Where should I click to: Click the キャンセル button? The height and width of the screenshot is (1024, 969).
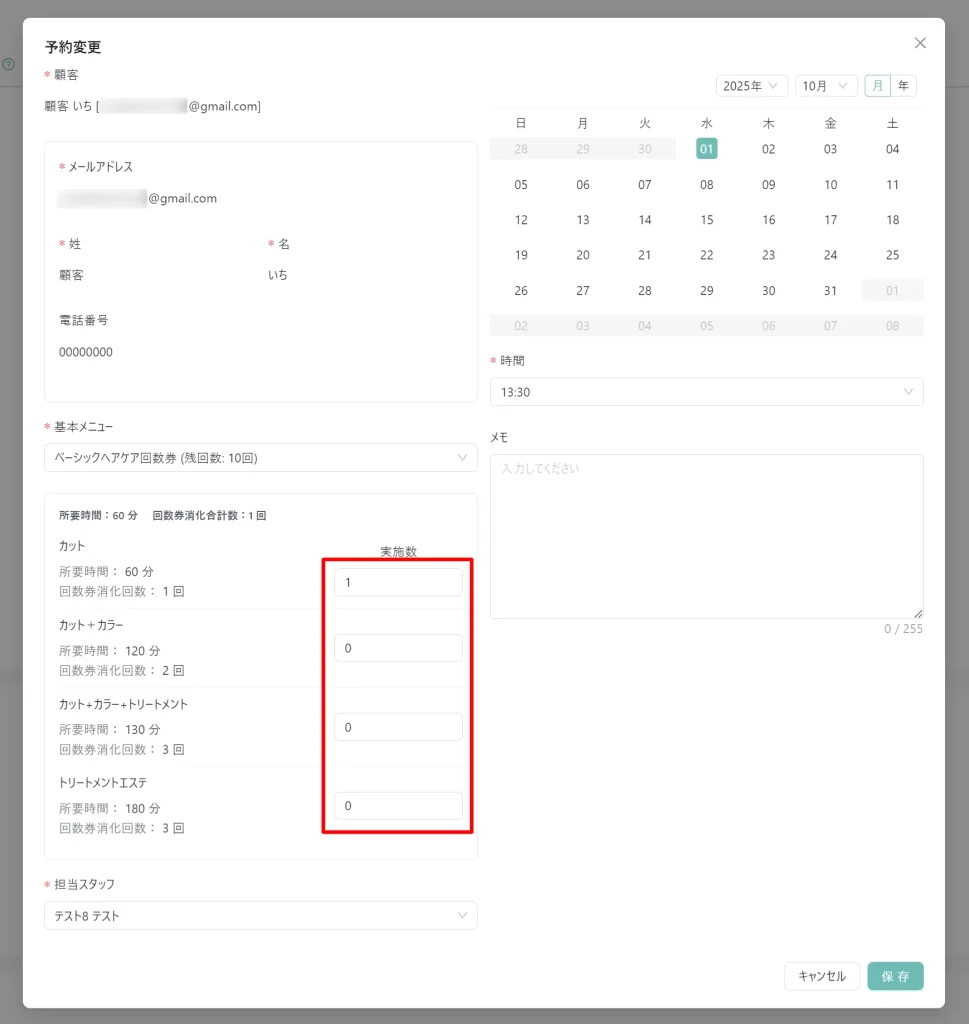point(821,976)
